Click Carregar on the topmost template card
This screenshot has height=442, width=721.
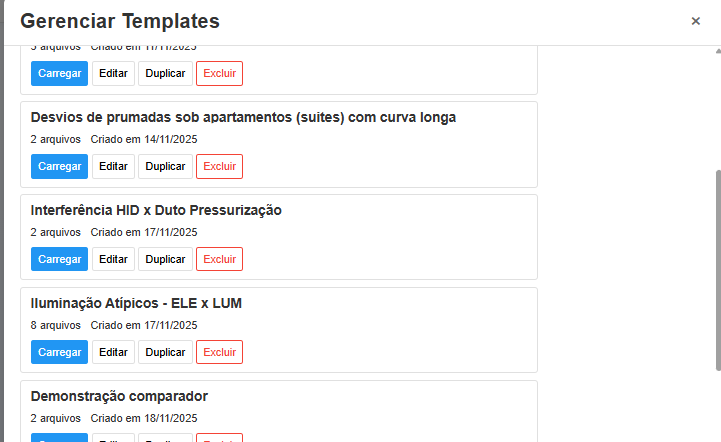59,73
